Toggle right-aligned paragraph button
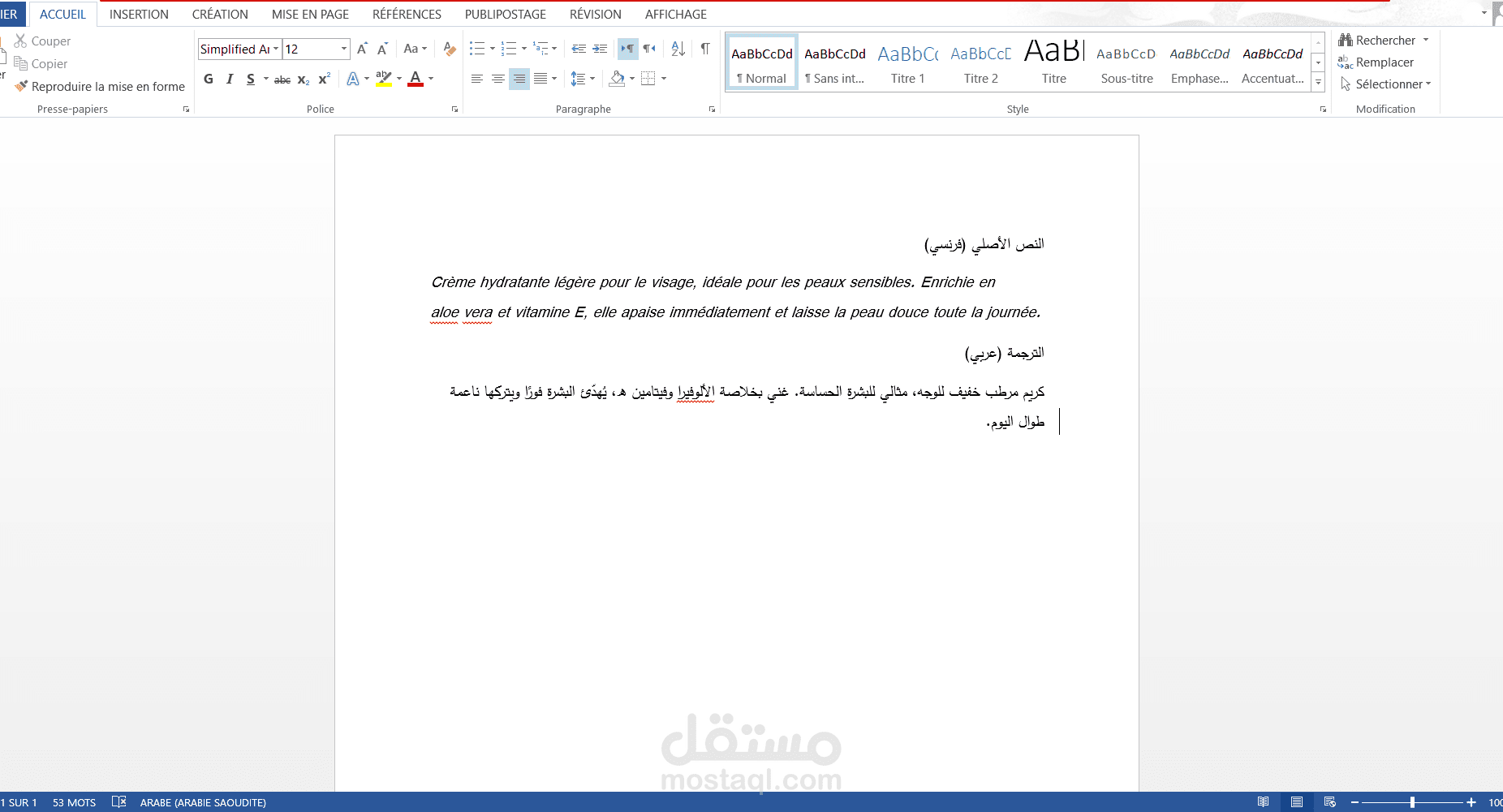The width and height of the screenshot is (1503, 812). tap(519, 79)
